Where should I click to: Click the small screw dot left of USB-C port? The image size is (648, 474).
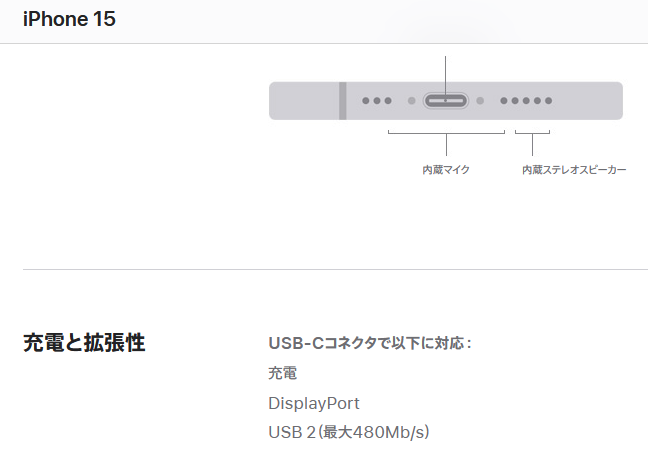412,101
